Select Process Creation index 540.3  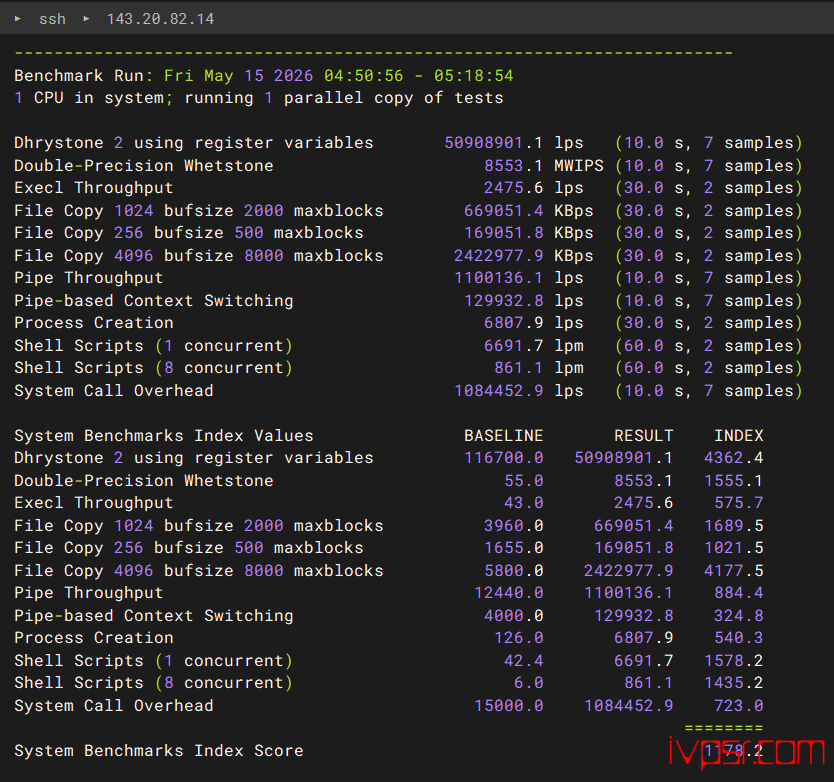738,638
